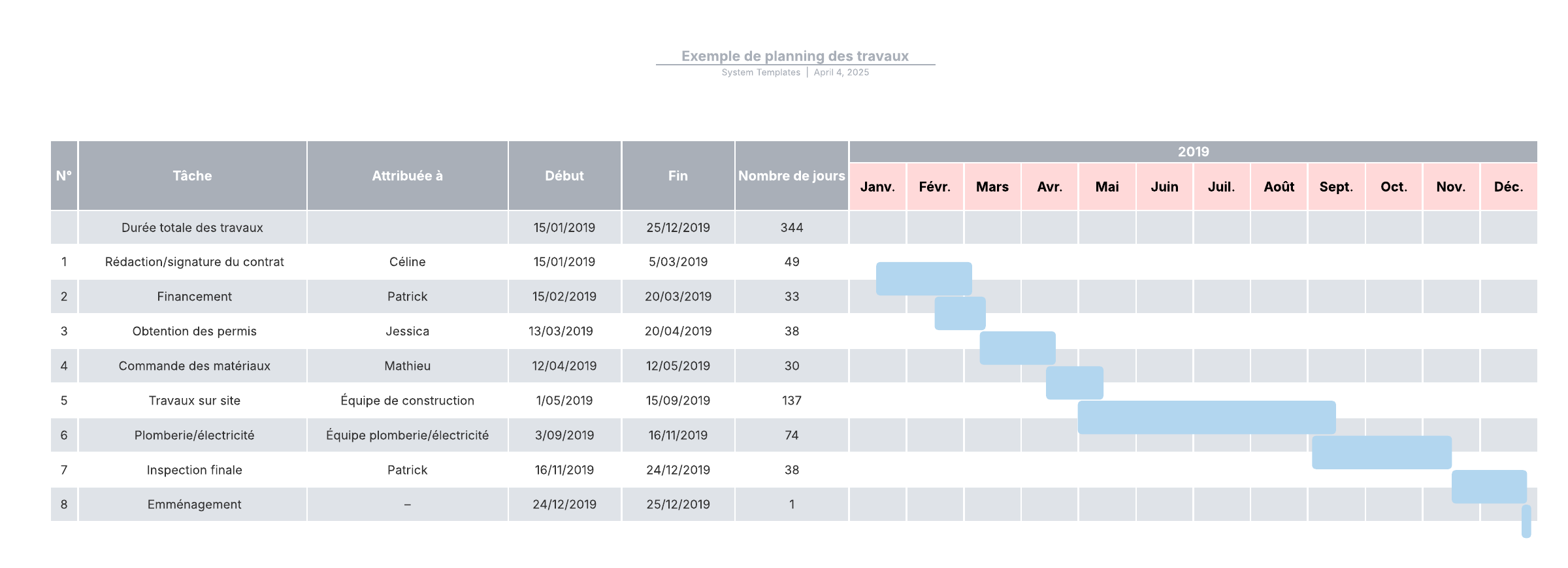Select the 2019 year header bar
The height and width of the screenshot is (568, 1568).
[1193, 152]
